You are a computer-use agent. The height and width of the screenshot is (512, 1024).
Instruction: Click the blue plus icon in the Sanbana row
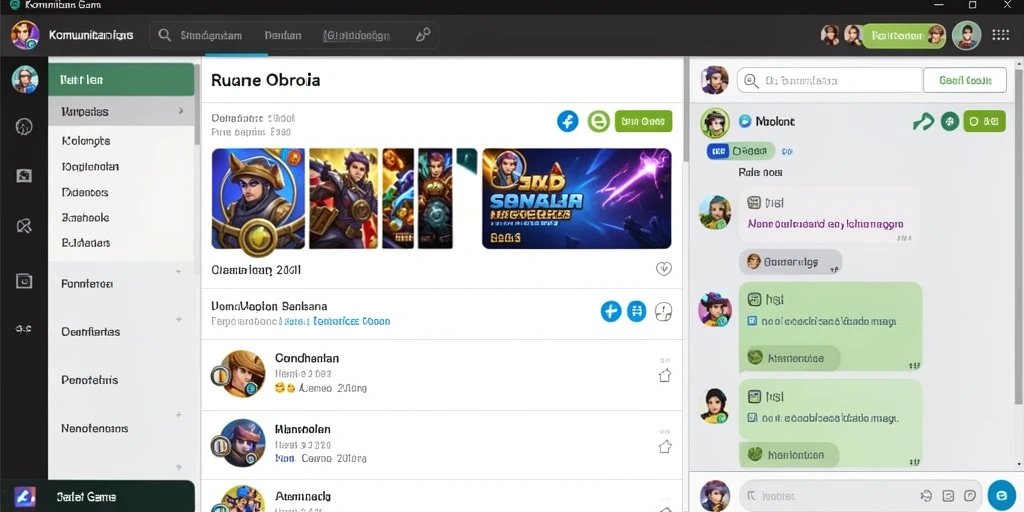click(x=611, y=312)
